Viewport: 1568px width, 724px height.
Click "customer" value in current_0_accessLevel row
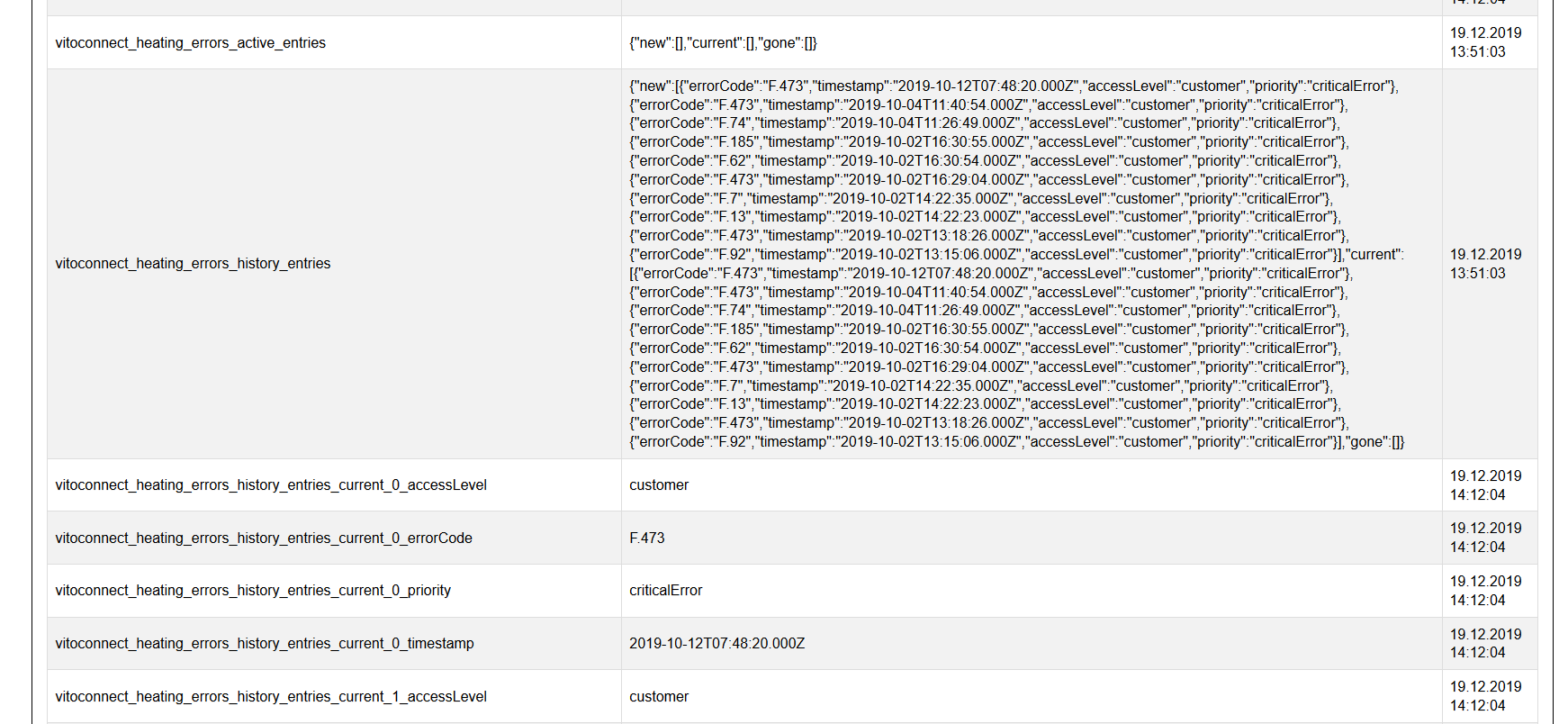point(659,484)
